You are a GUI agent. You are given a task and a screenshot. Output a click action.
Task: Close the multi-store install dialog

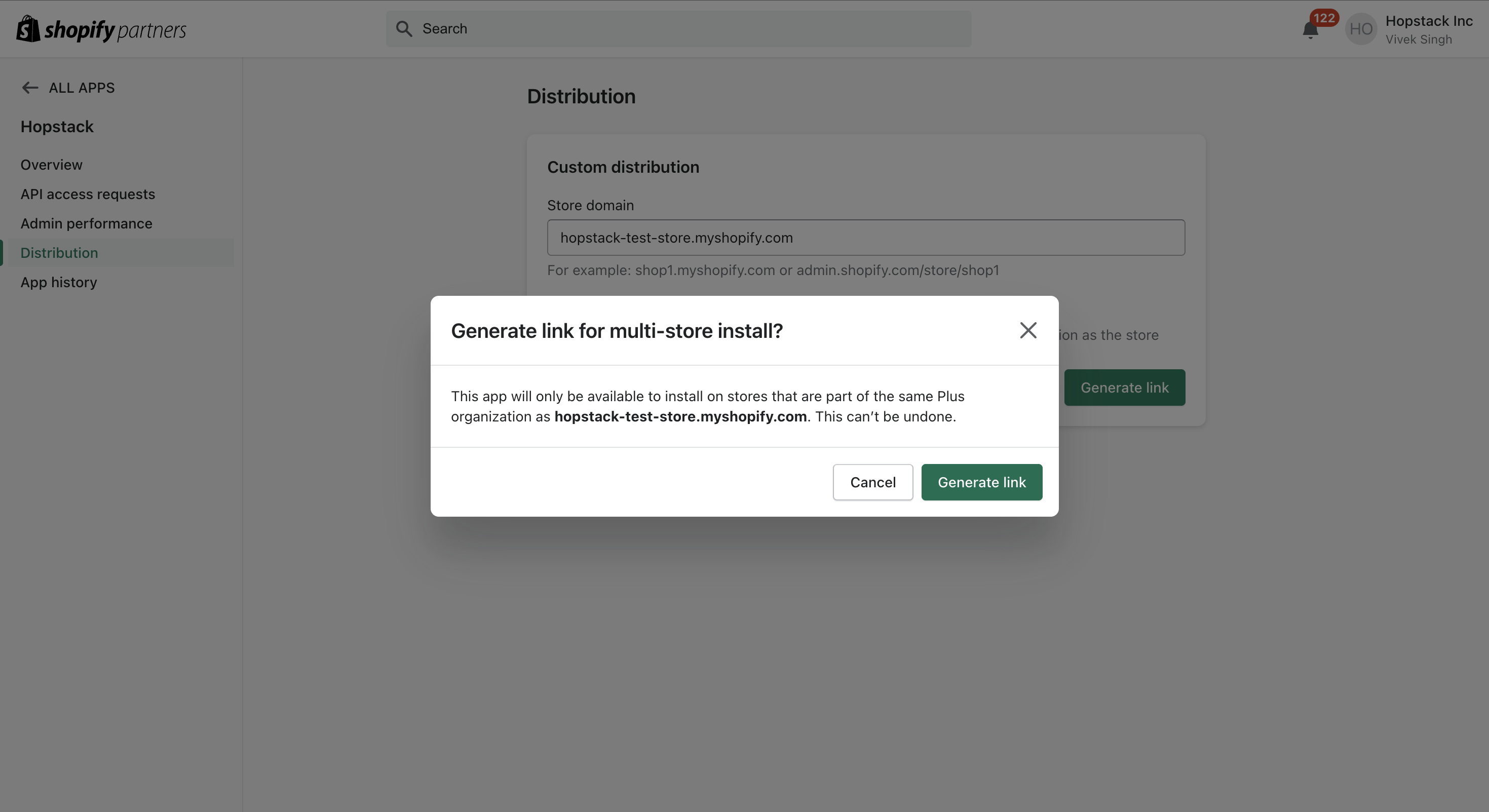click(x=1028, y=331)
